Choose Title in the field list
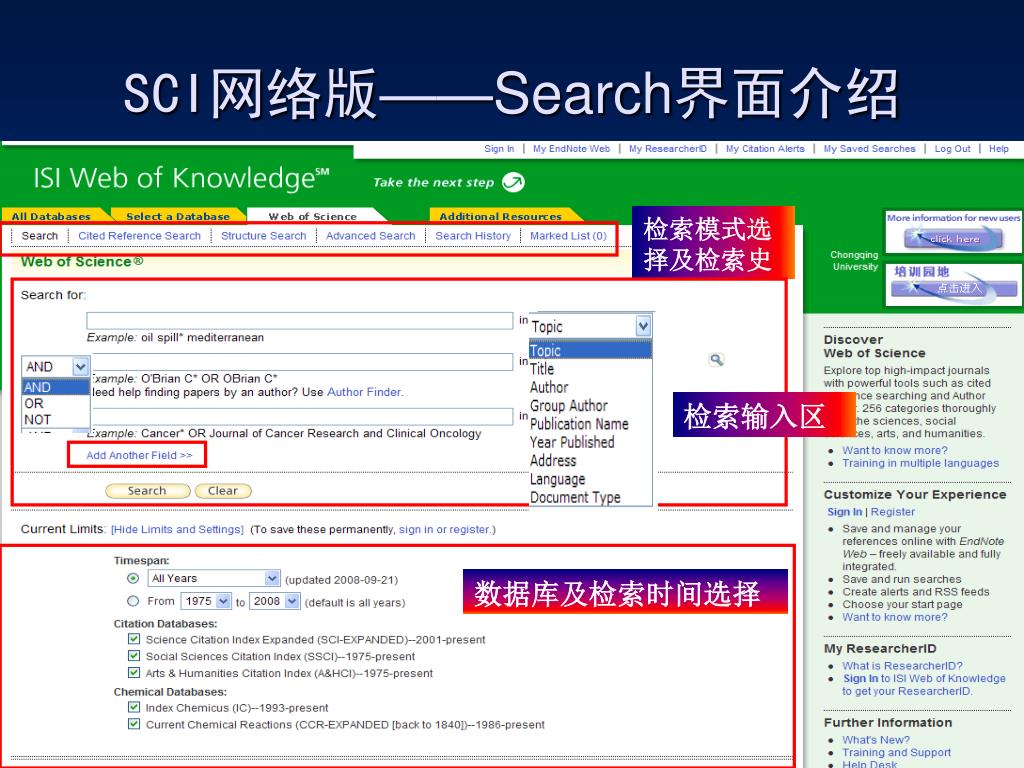Image resolution: width=1024 pixels, height=768 pixels. click(x=542, y=369)
